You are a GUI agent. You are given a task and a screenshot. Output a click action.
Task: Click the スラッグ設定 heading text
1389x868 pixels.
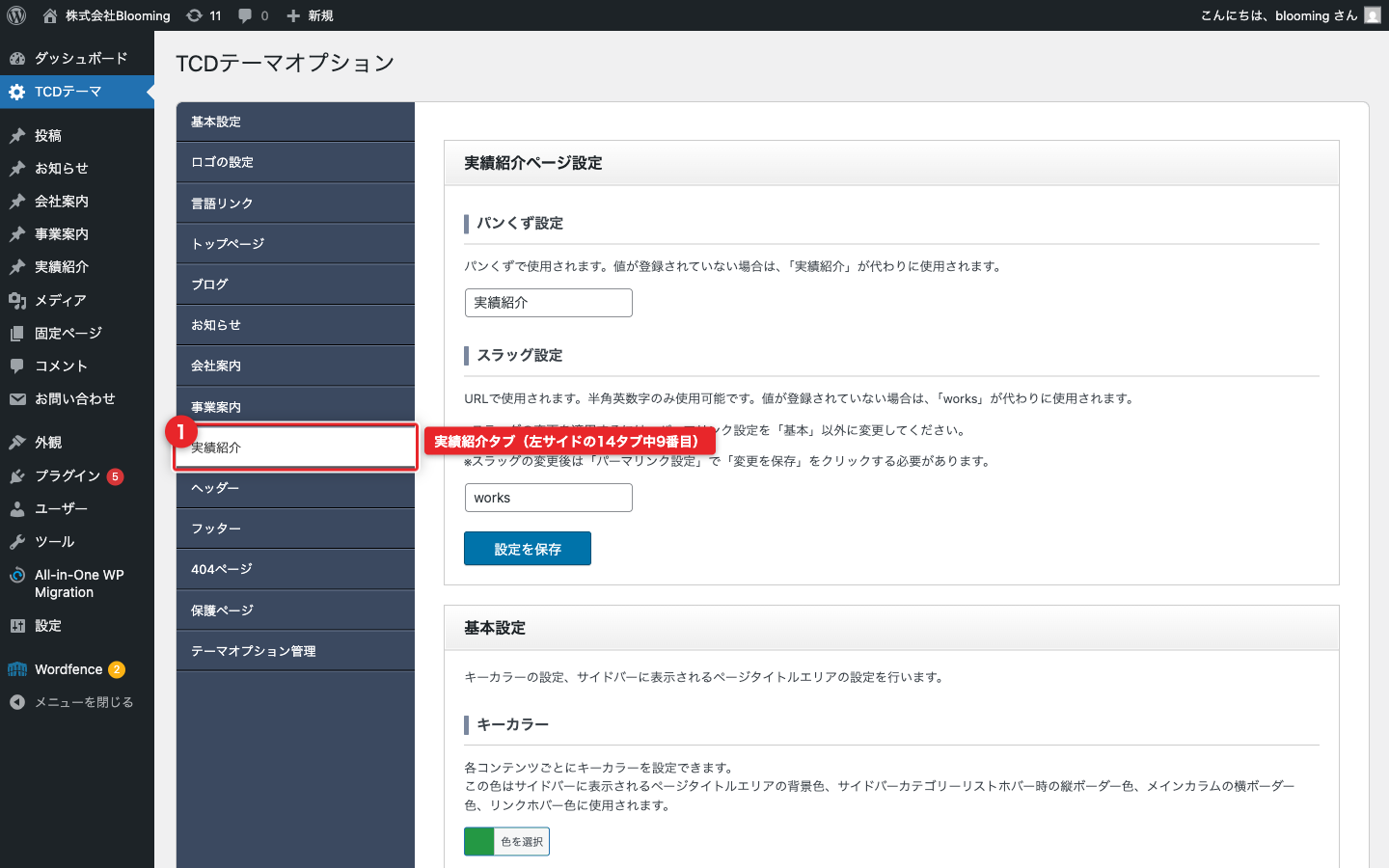520,355
